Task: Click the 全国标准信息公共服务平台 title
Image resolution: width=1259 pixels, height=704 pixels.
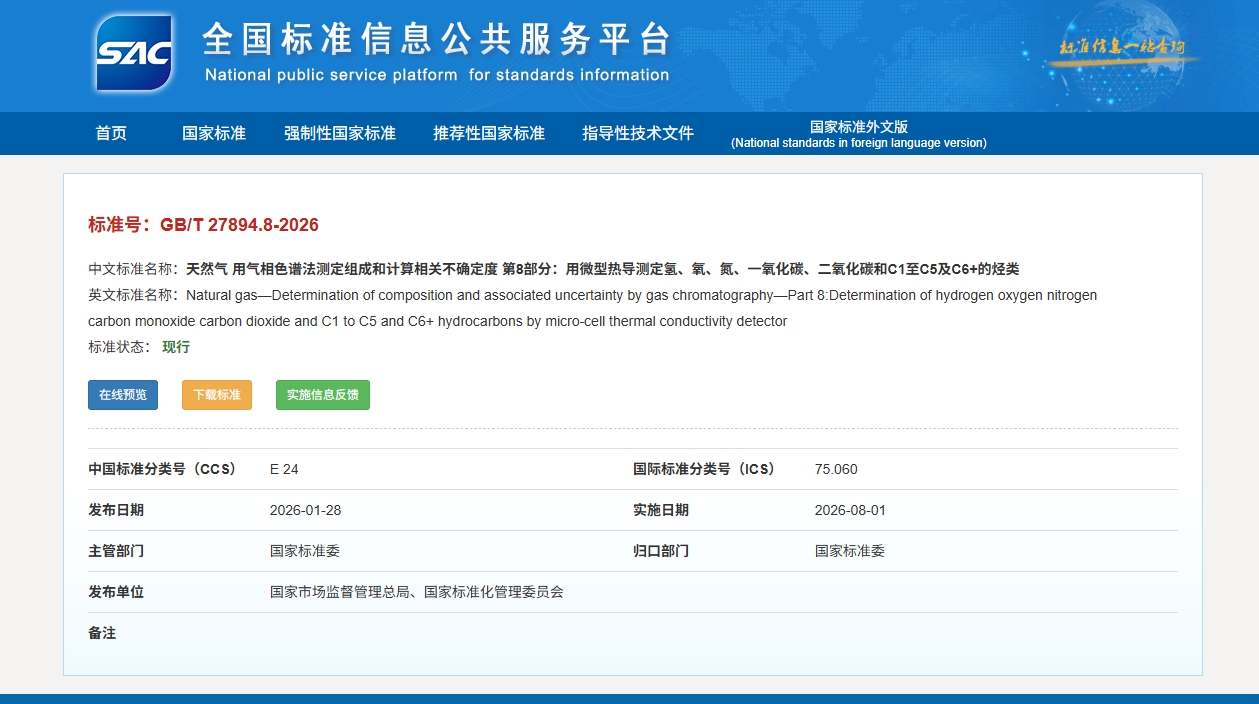Action: tap(436, 39)
